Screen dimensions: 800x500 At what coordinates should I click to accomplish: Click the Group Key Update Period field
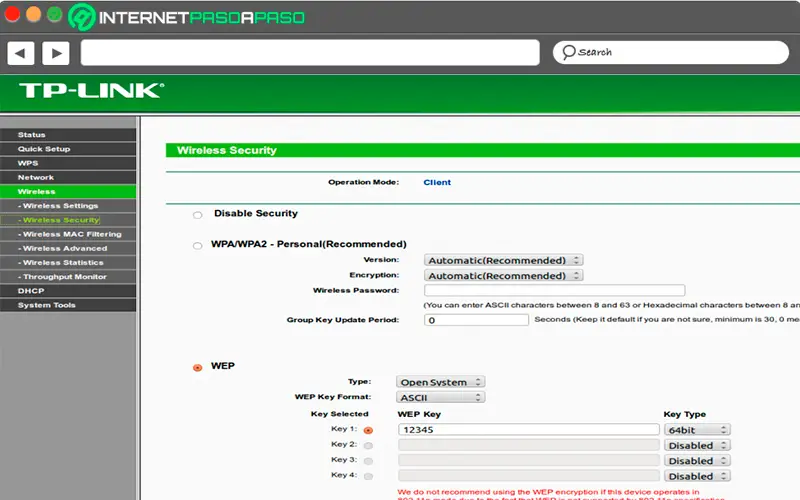[x=476, y=320]
